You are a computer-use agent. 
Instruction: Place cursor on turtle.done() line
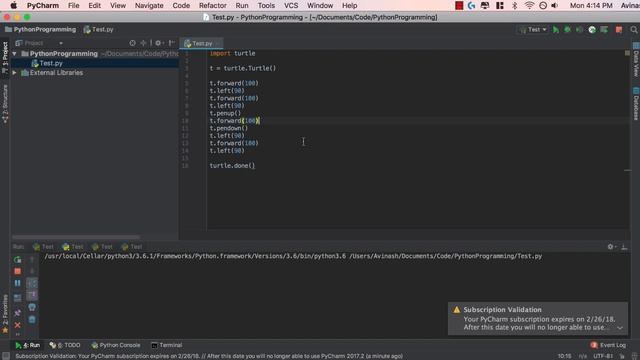(x=232, y=166)
